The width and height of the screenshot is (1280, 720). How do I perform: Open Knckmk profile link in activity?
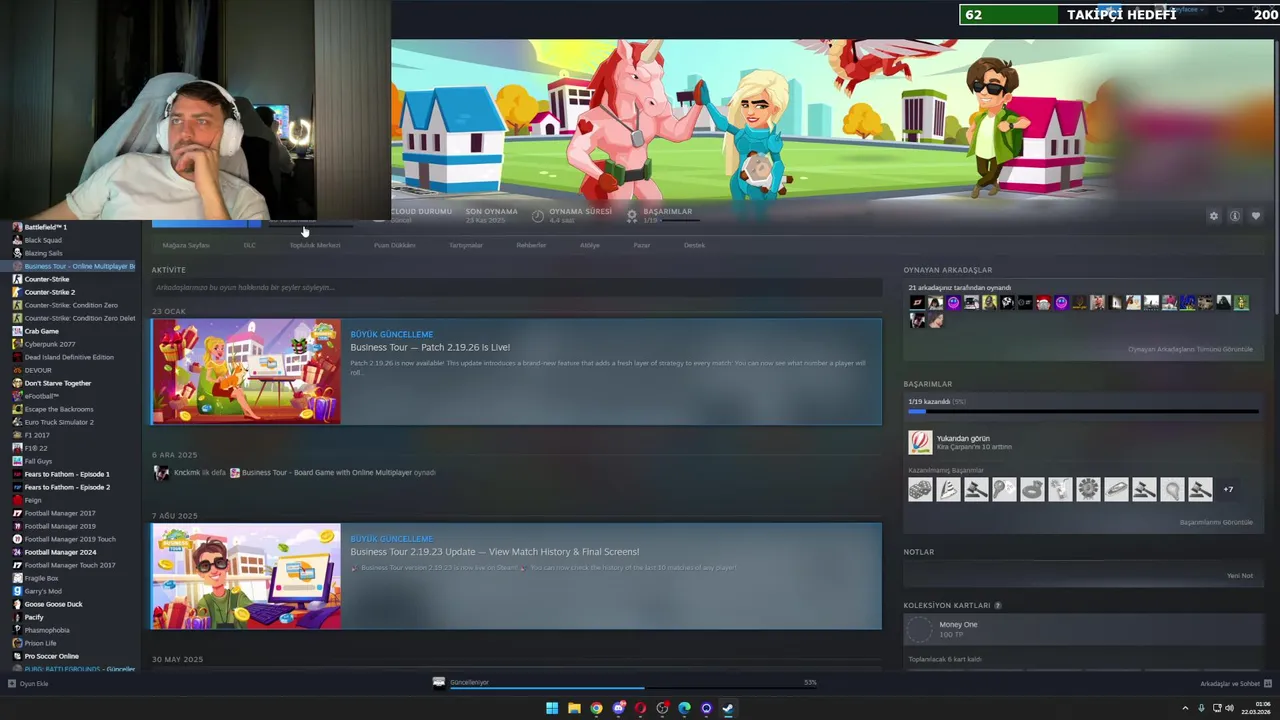[x=187, y=472]
